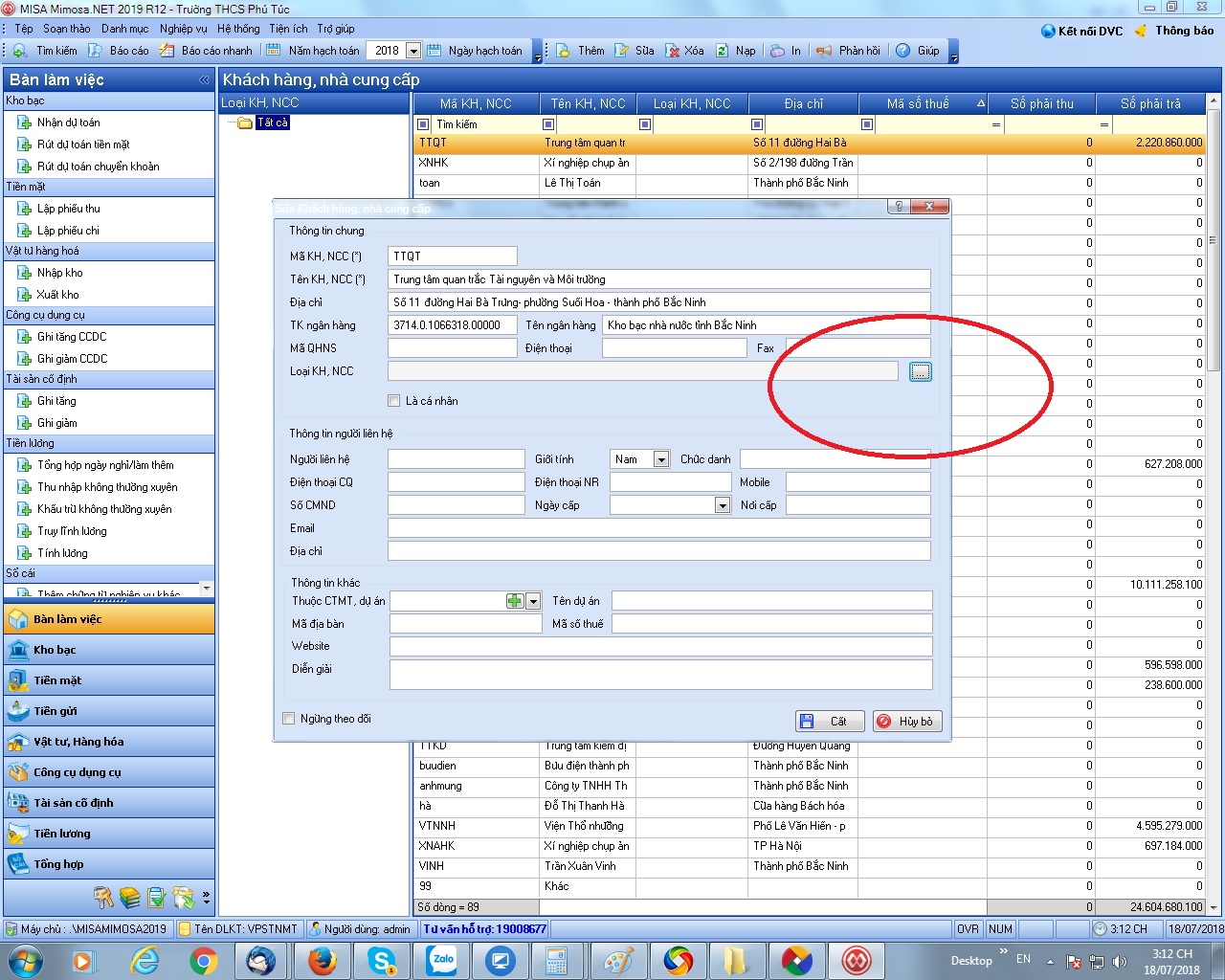Screen dimensions: 1225x980
Task: Open Tiện ích menu
Action: [x=288, y=29]
